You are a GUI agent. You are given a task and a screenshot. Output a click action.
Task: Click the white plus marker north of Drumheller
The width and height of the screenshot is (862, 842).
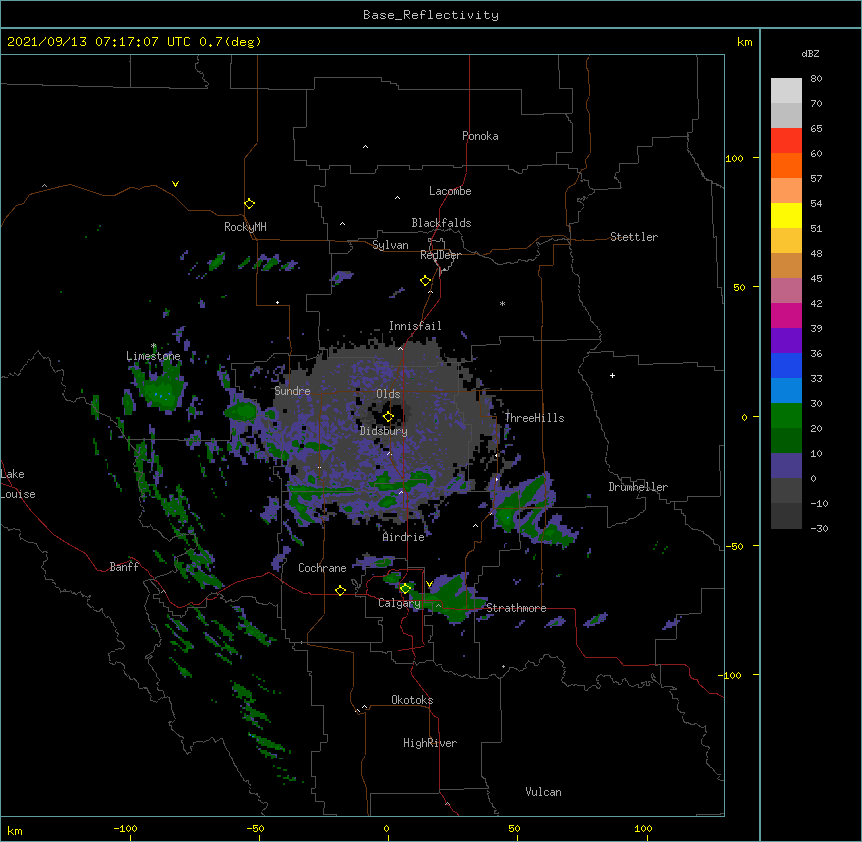pyautogui.click(x=612, y=375)
